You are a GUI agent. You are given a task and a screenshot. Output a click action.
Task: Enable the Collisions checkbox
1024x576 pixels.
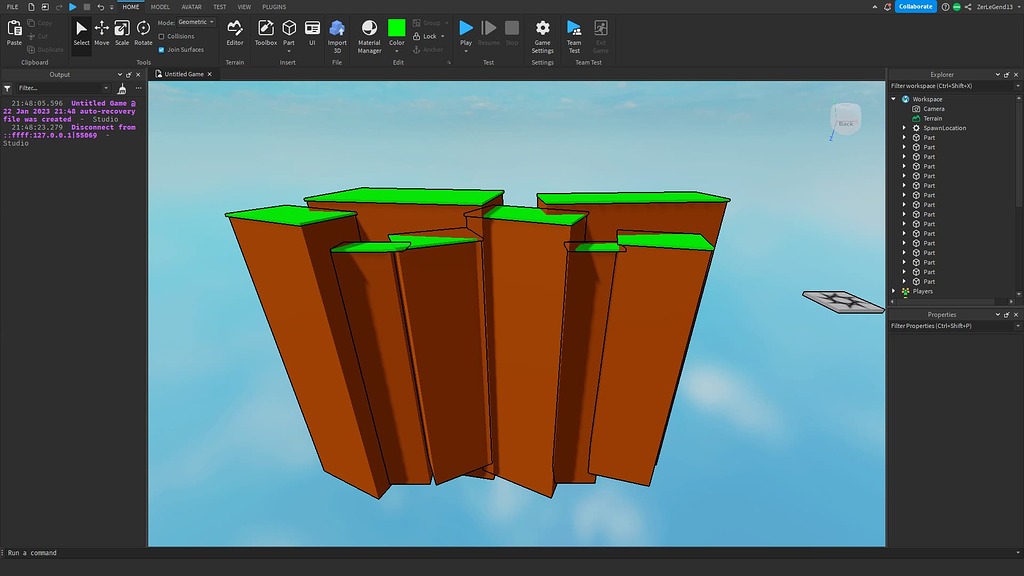point(161,37)
